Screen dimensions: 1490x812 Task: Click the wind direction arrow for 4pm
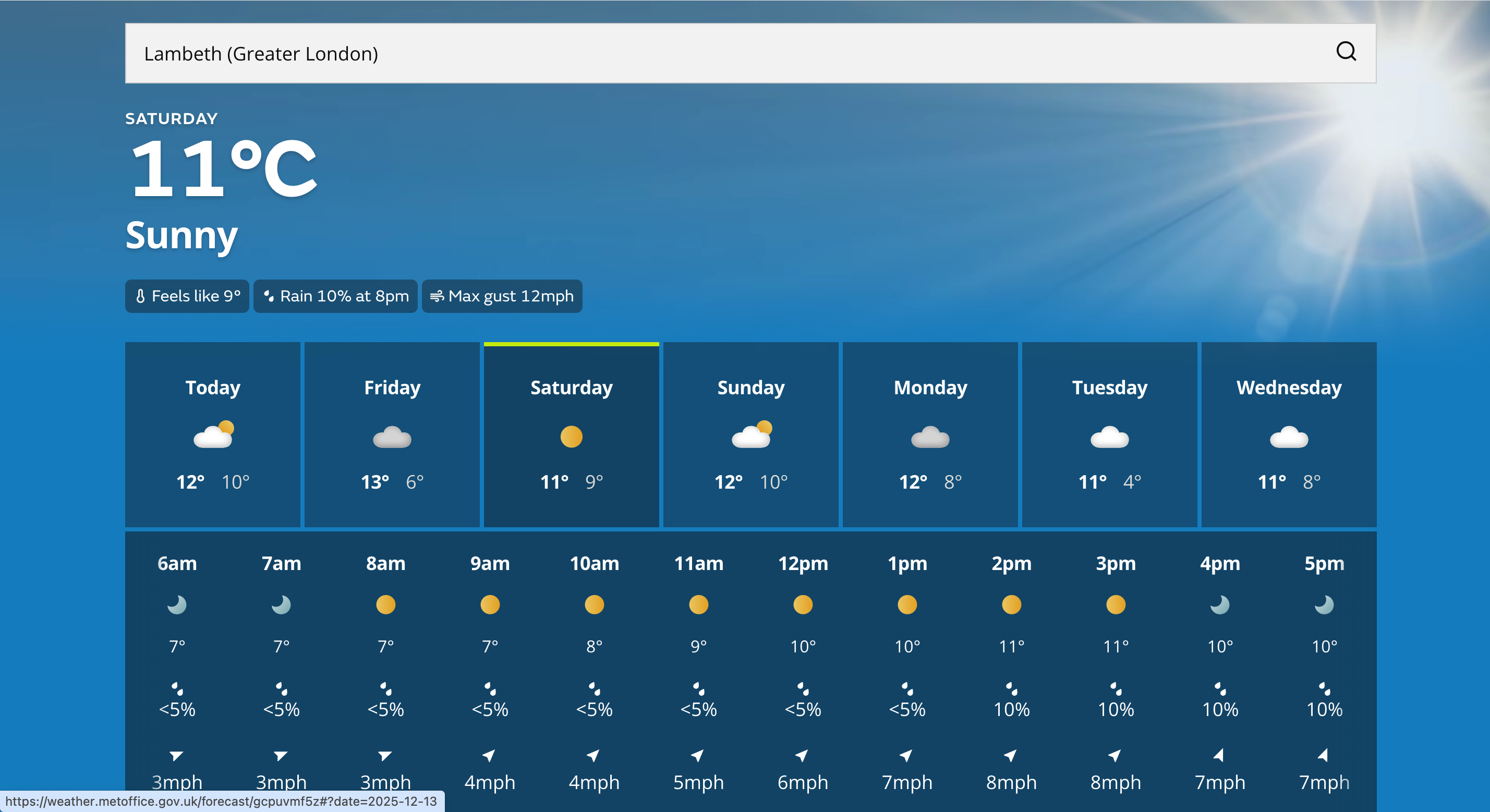(x=1219, y=755)
